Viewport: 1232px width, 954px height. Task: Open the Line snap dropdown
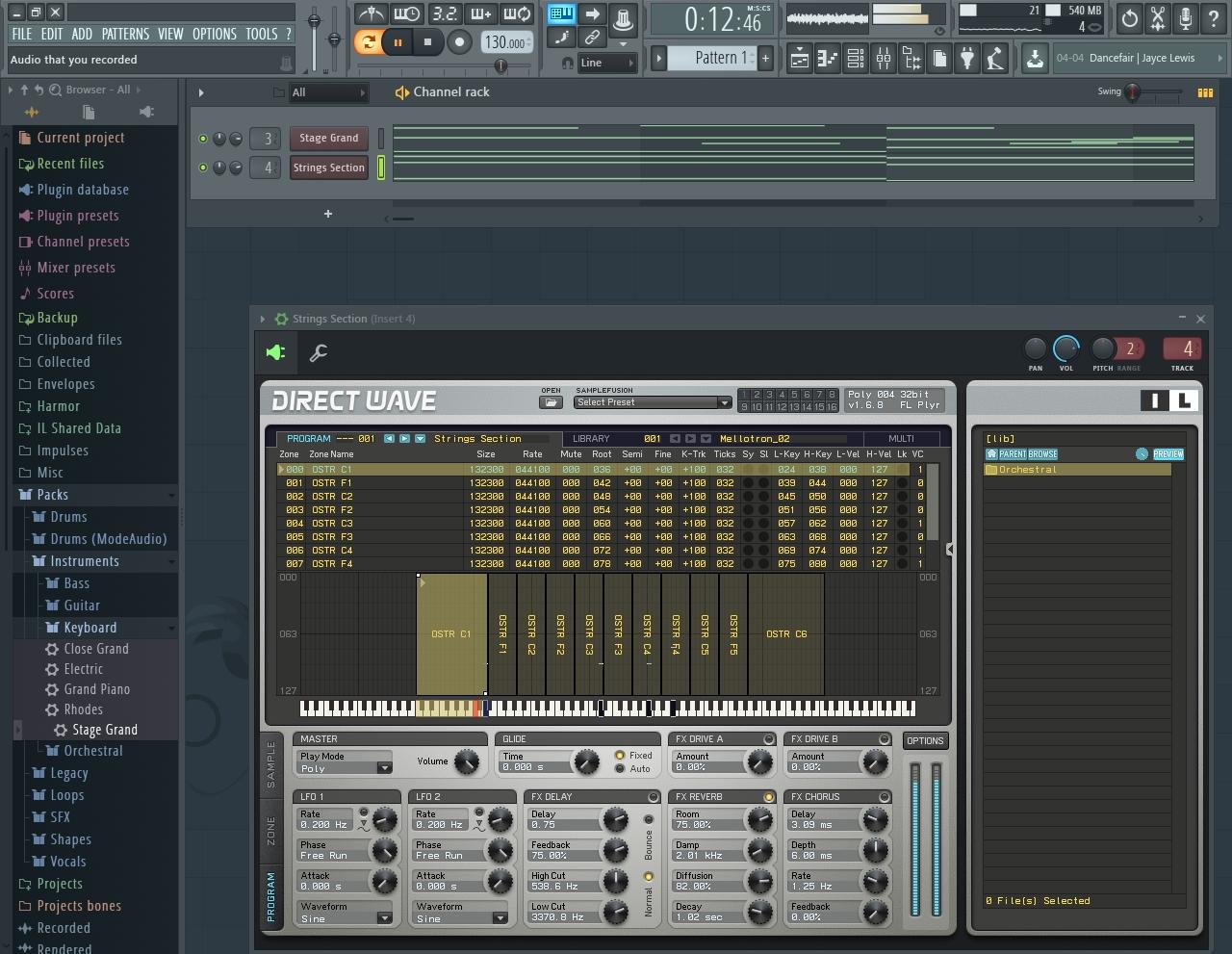(x=607, y=63)
